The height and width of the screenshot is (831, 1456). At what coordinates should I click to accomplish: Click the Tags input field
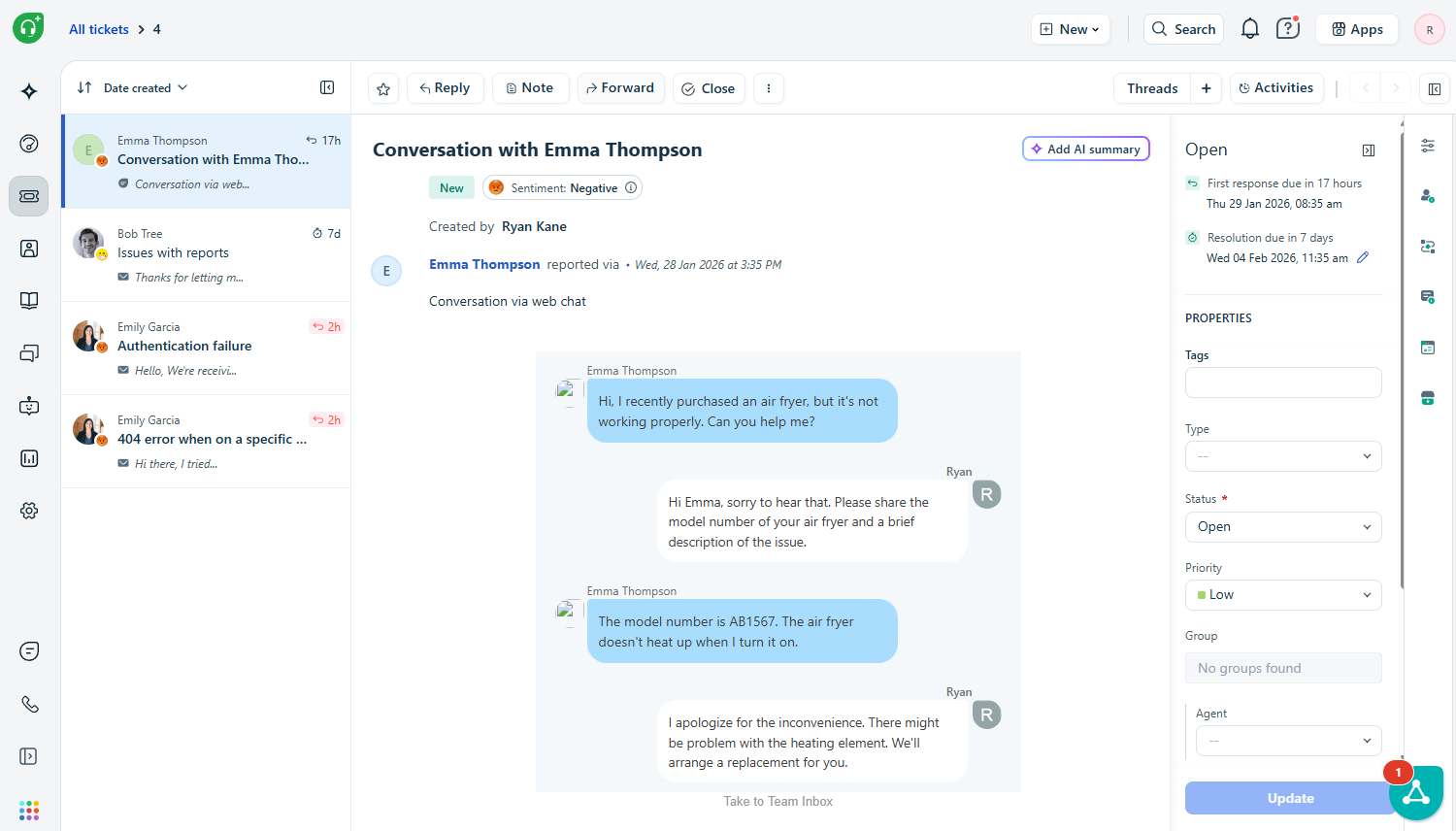click(x=1283, y=382)
